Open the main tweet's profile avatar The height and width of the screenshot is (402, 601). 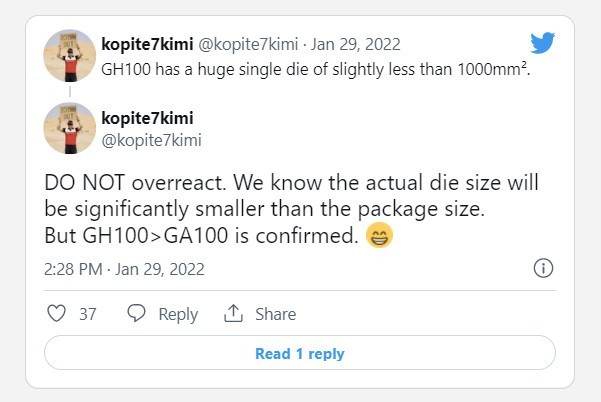(x=70, y=127)
